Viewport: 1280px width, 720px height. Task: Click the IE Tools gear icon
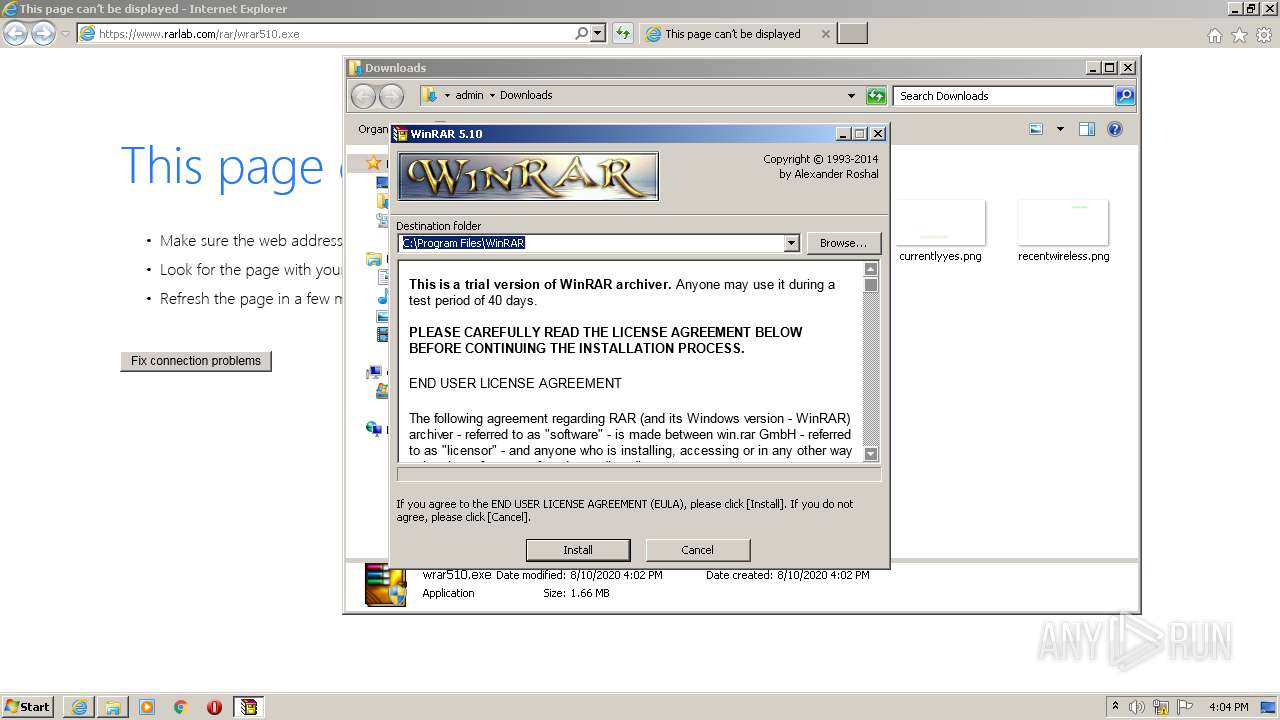tap(1264, 35)
